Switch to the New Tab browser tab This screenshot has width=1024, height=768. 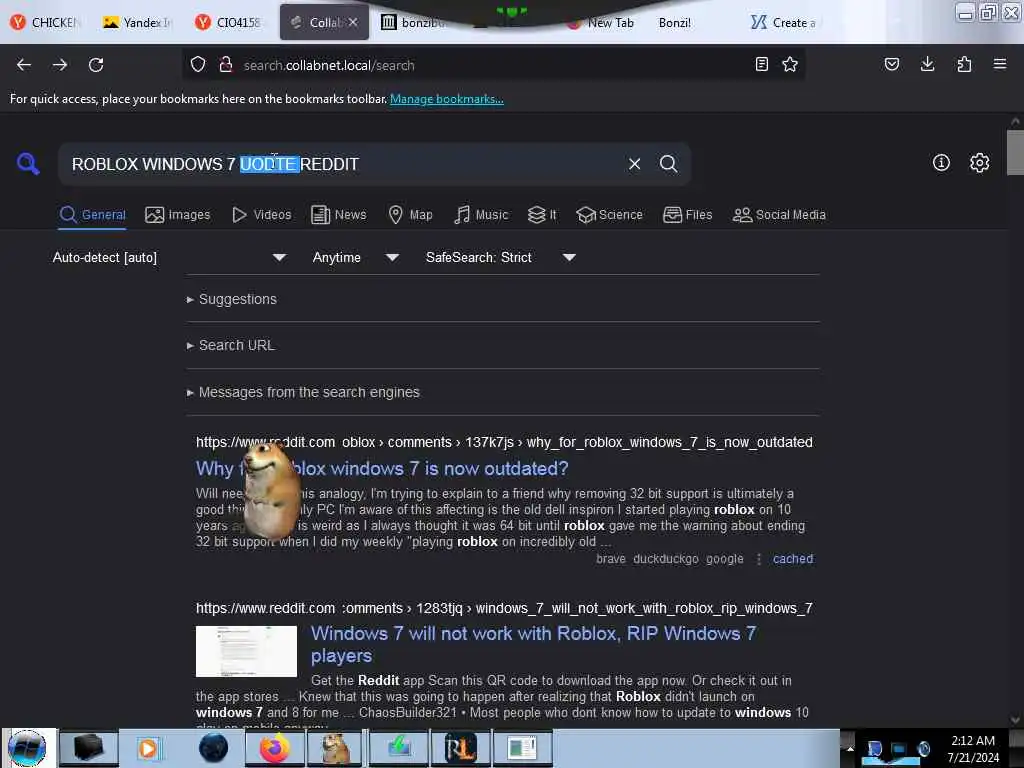pos(601,22)
